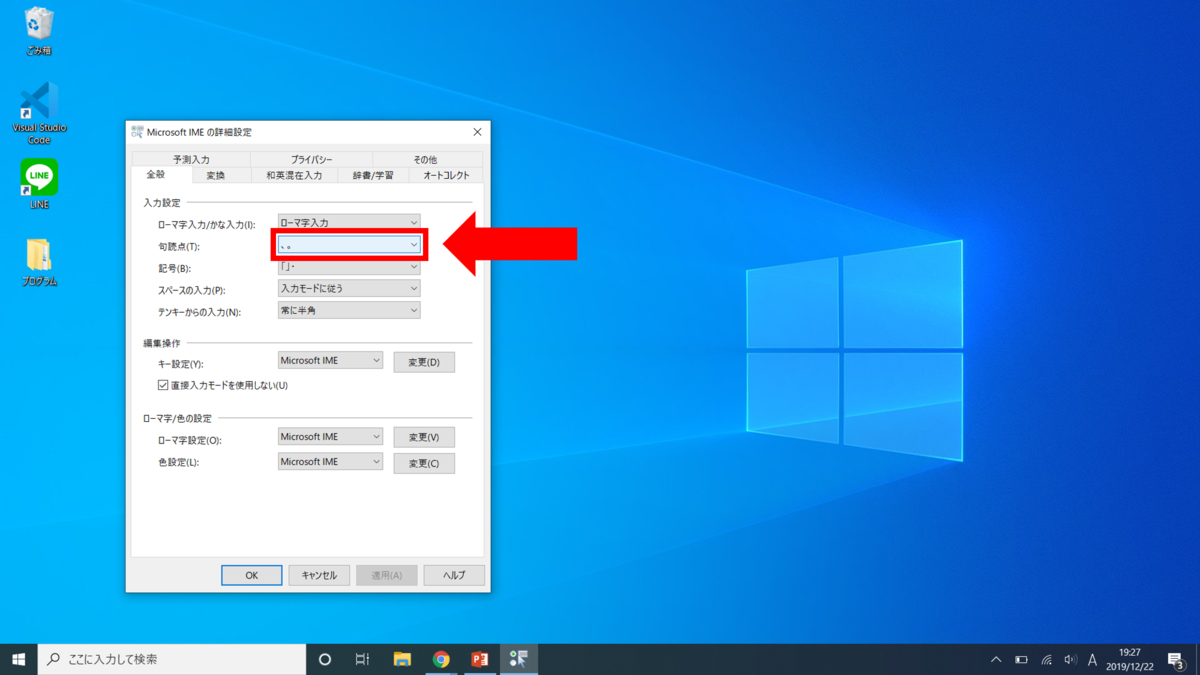The image size is (1200, 675).
Task: Open File Explorer from taskbar
Action: click(402, 659)
